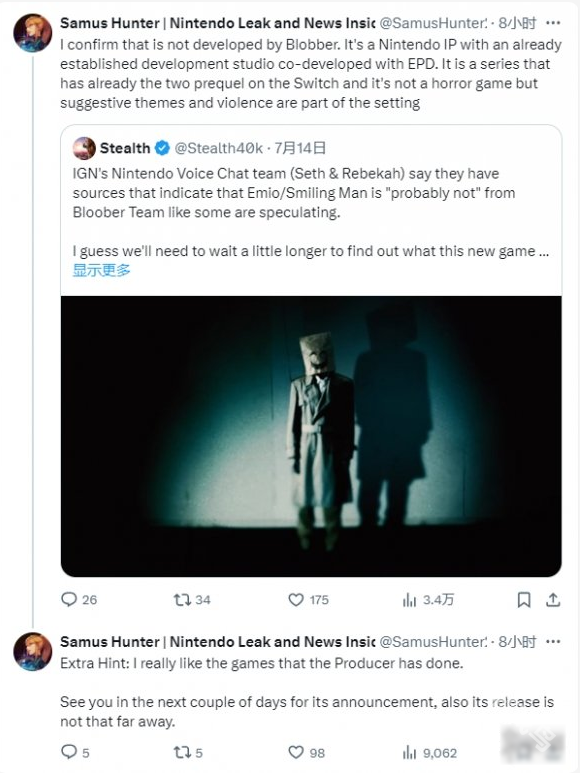Viewport: 580px width, 773px height.
Task: Open the Smiling Man paper-bag image
Action: (311, 436)
